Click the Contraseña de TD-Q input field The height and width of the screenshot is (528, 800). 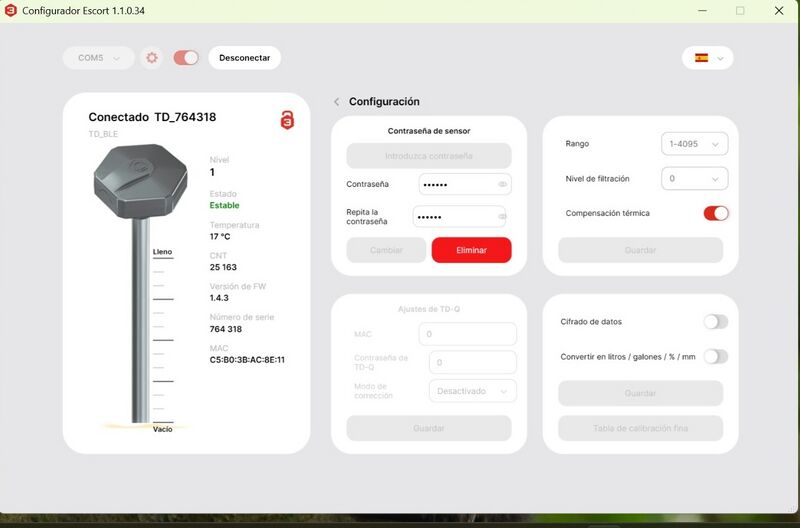[472, 363]
